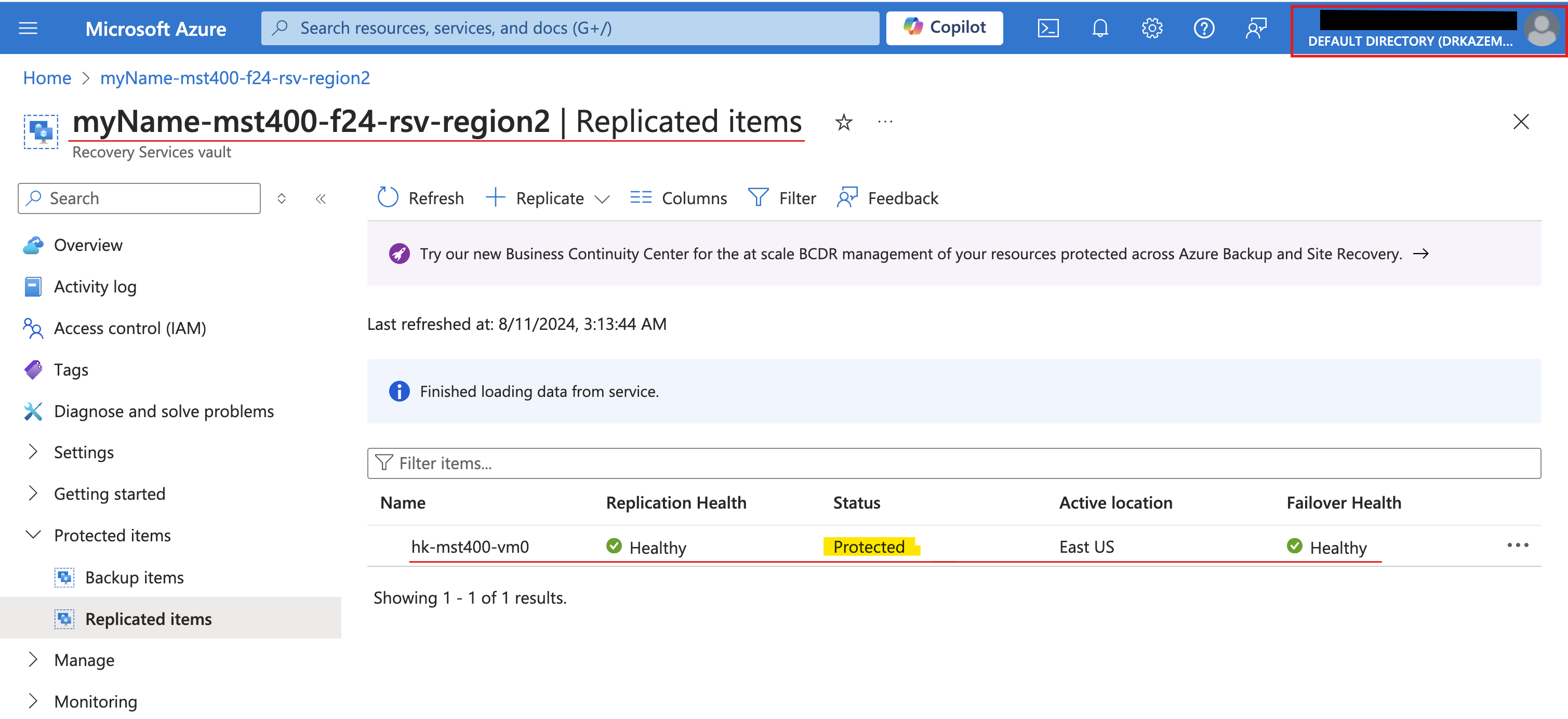1568x719 pixels.
Task: Expand the Manage group
Action: point(84,660)
